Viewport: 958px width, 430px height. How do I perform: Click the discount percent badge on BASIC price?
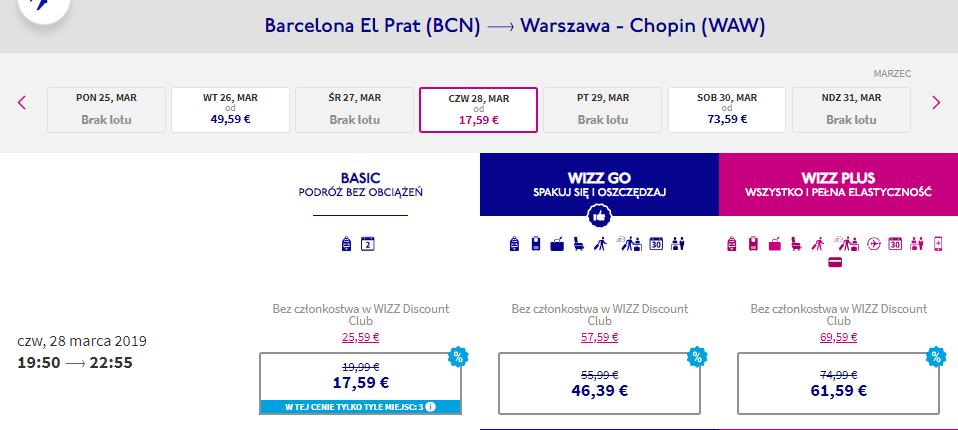458,357
